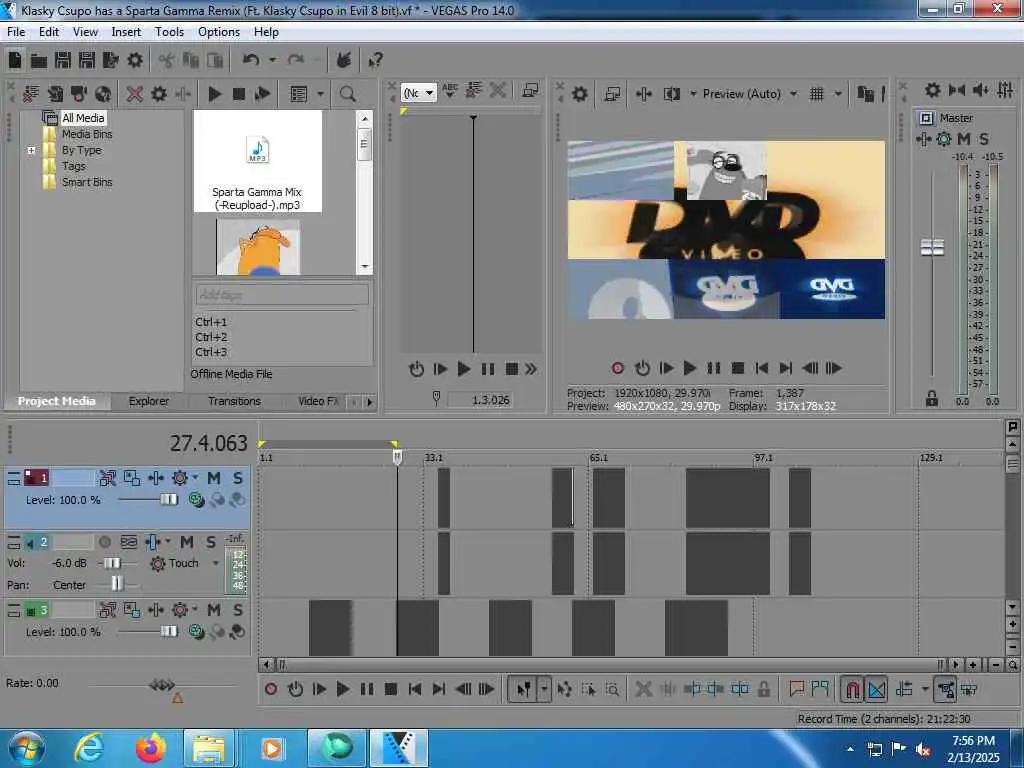Open track 2 Touch automation dropdown
Viewport: 1024px width, 768px height.
tap(216, 563)
